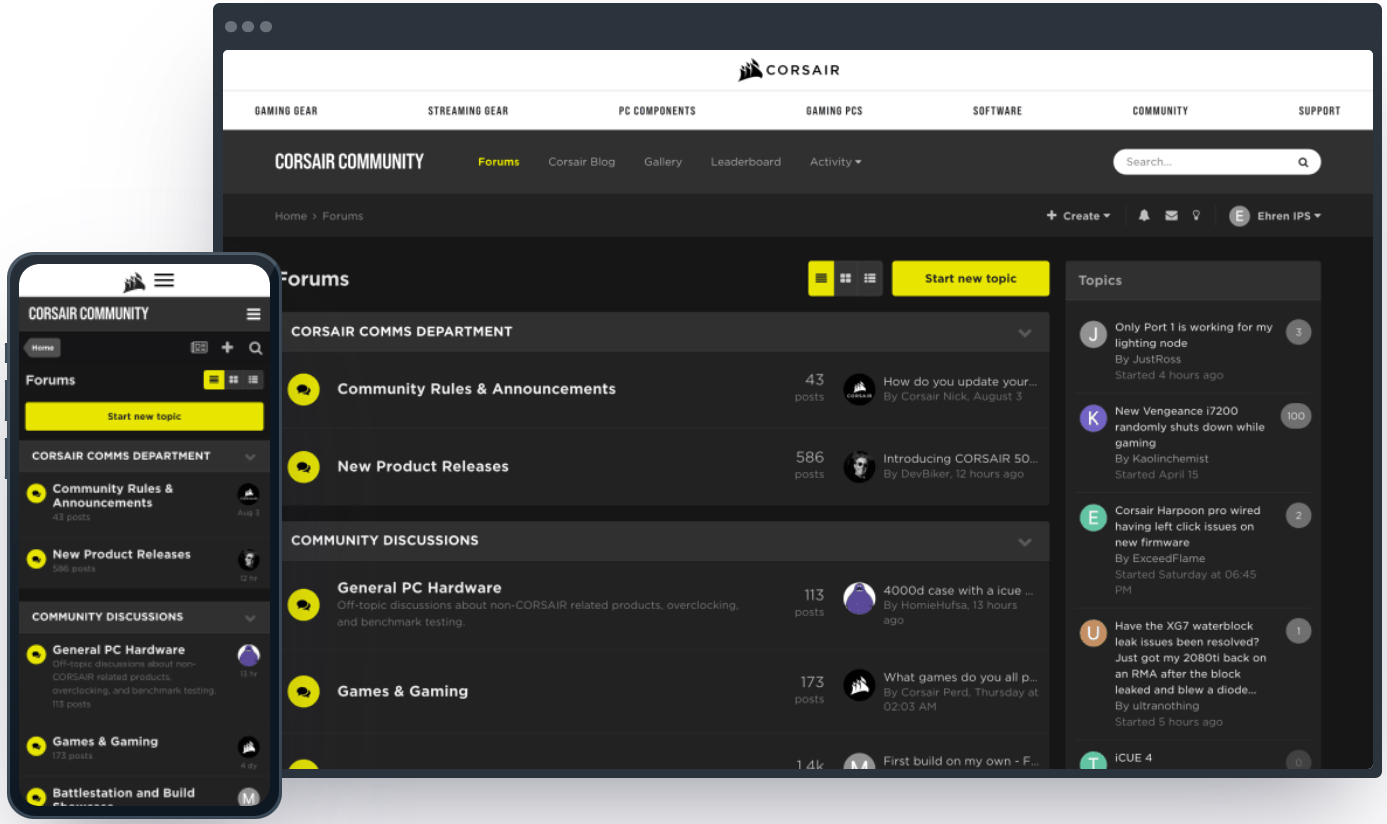Select mobile fluid list view toggle
1387x824 pixels.
pos(253,380)
